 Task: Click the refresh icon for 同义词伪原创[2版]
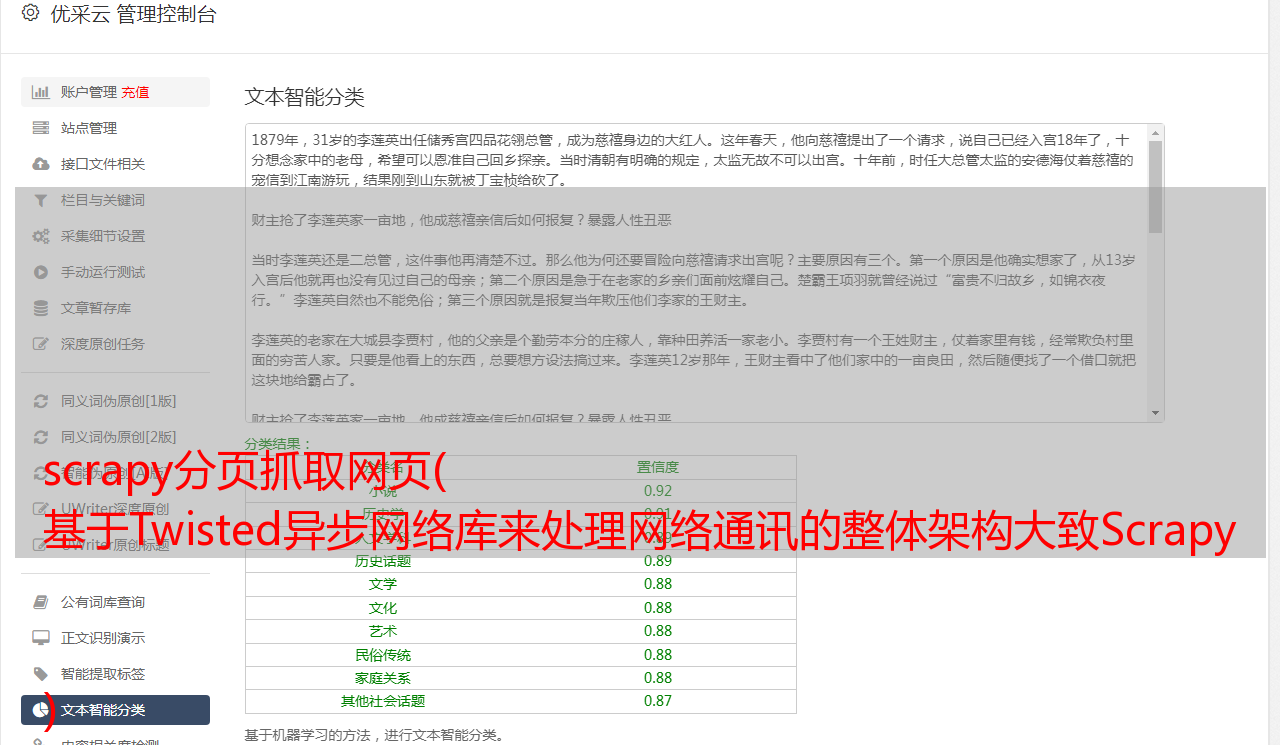41,437
